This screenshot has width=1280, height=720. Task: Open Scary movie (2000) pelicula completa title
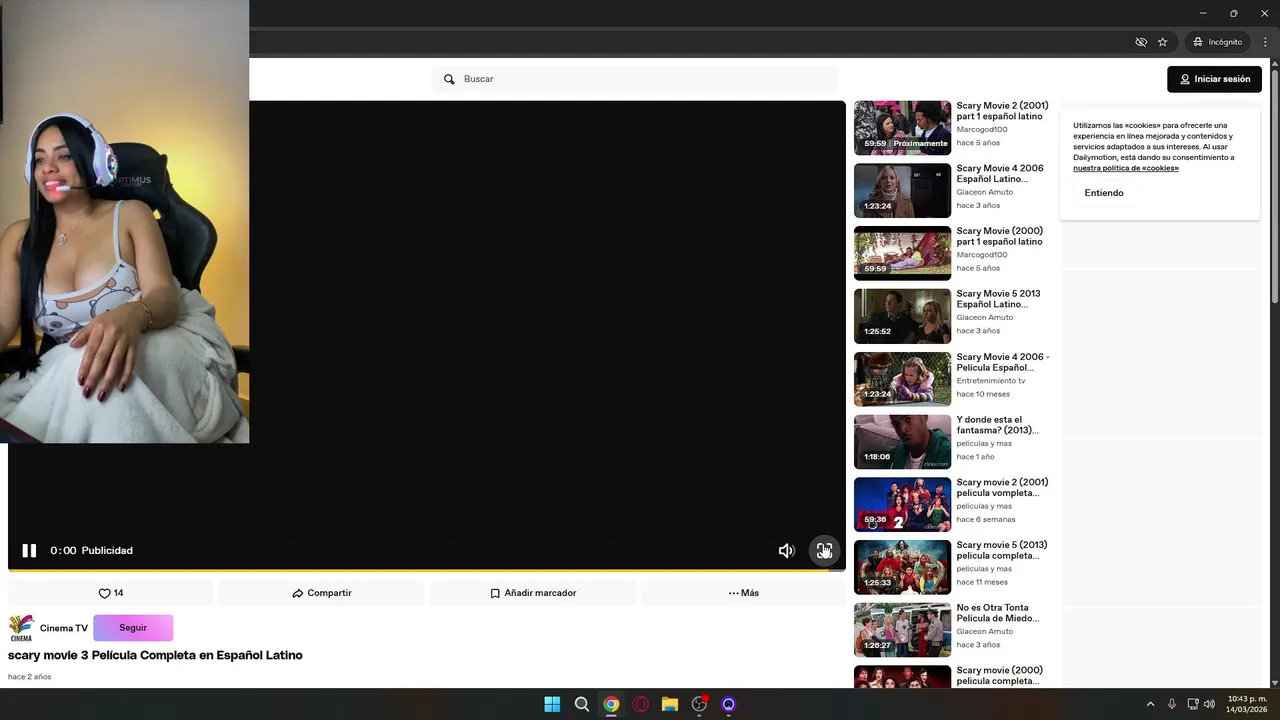[999, 675]
